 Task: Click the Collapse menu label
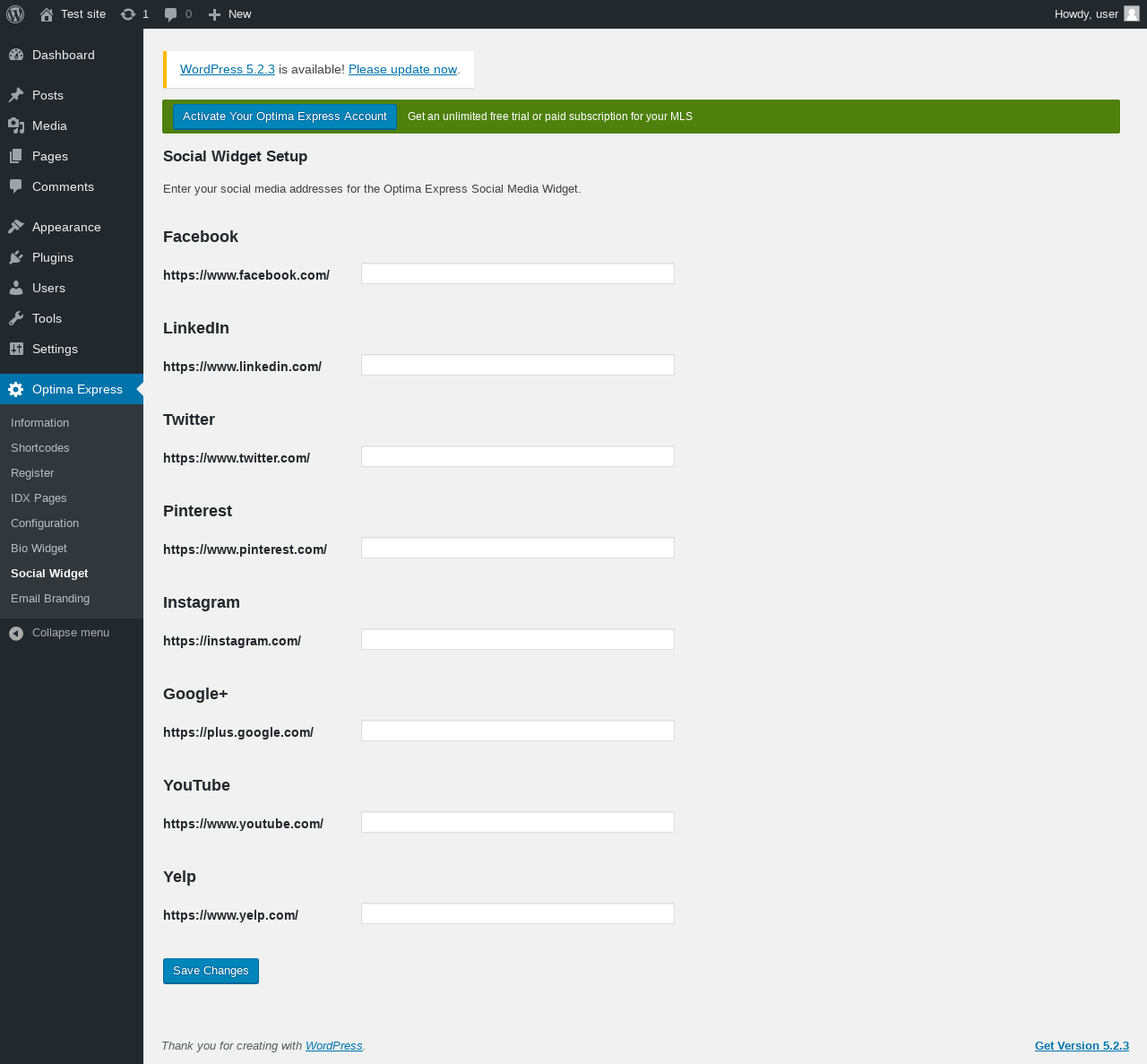click(71, 633)
